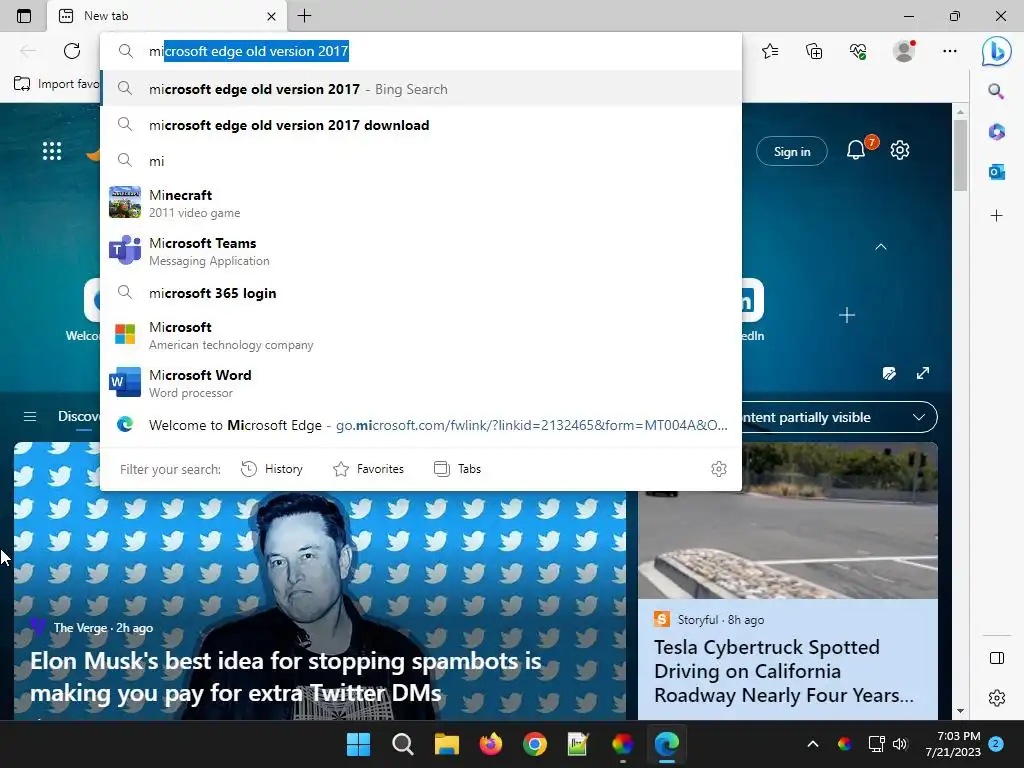Open the Collections icon
This screenshot has width=1024, height=768.
point(814,51)
